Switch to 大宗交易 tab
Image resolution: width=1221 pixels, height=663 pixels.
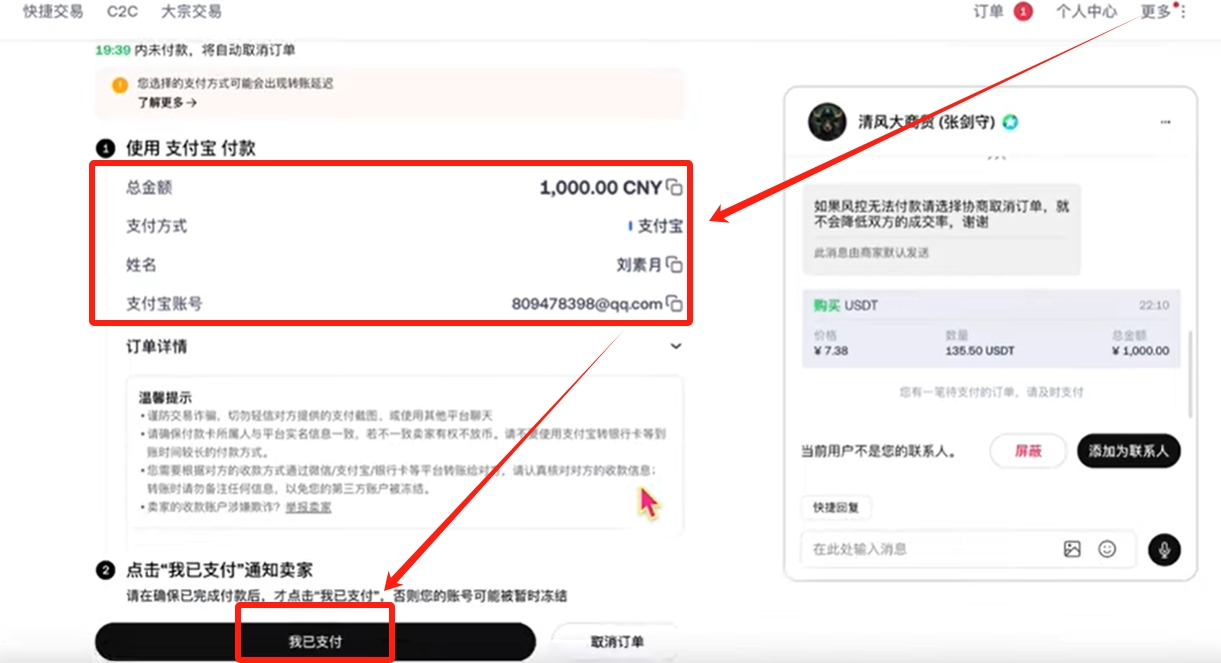191,12
